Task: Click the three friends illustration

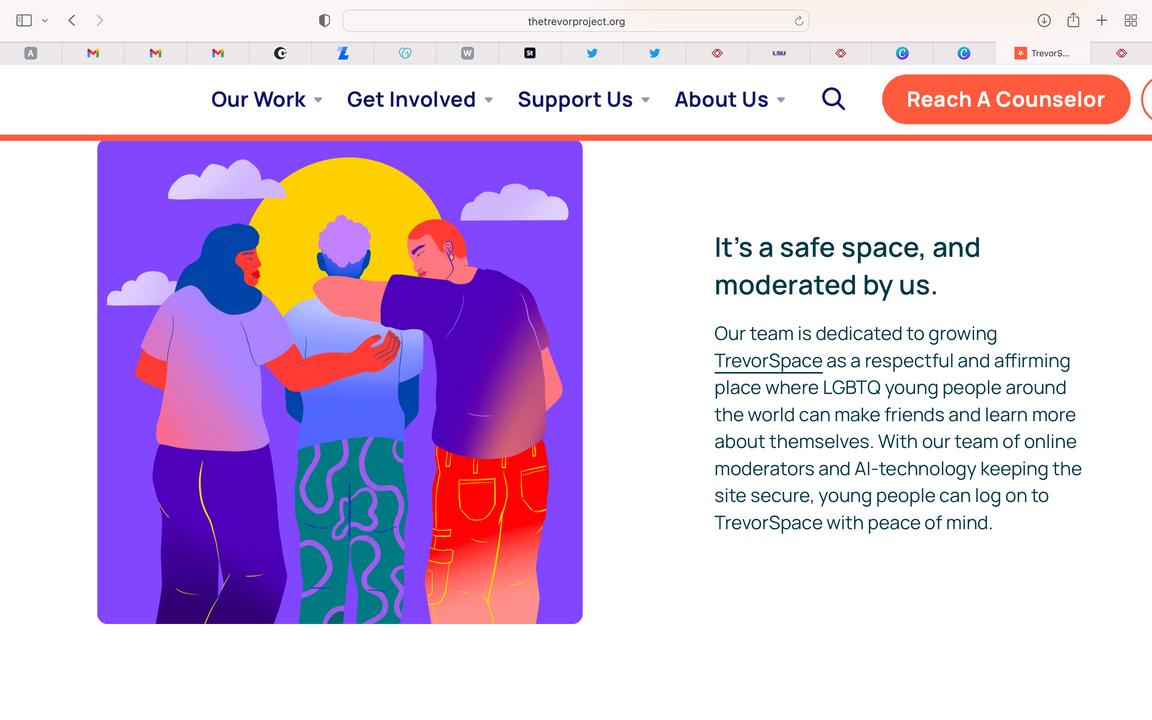Action: point(339,382)
